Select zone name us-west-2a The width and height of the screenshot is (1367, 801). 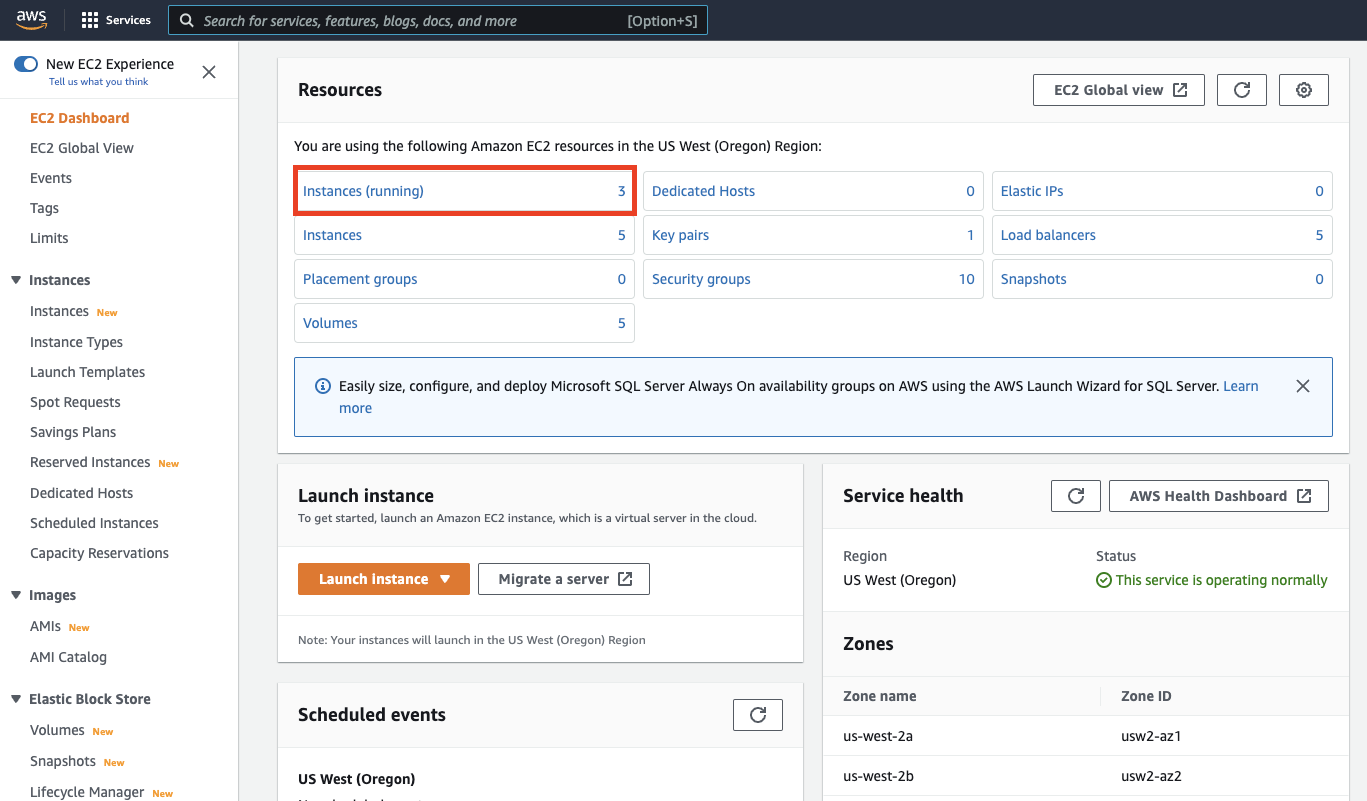(878, 736)
